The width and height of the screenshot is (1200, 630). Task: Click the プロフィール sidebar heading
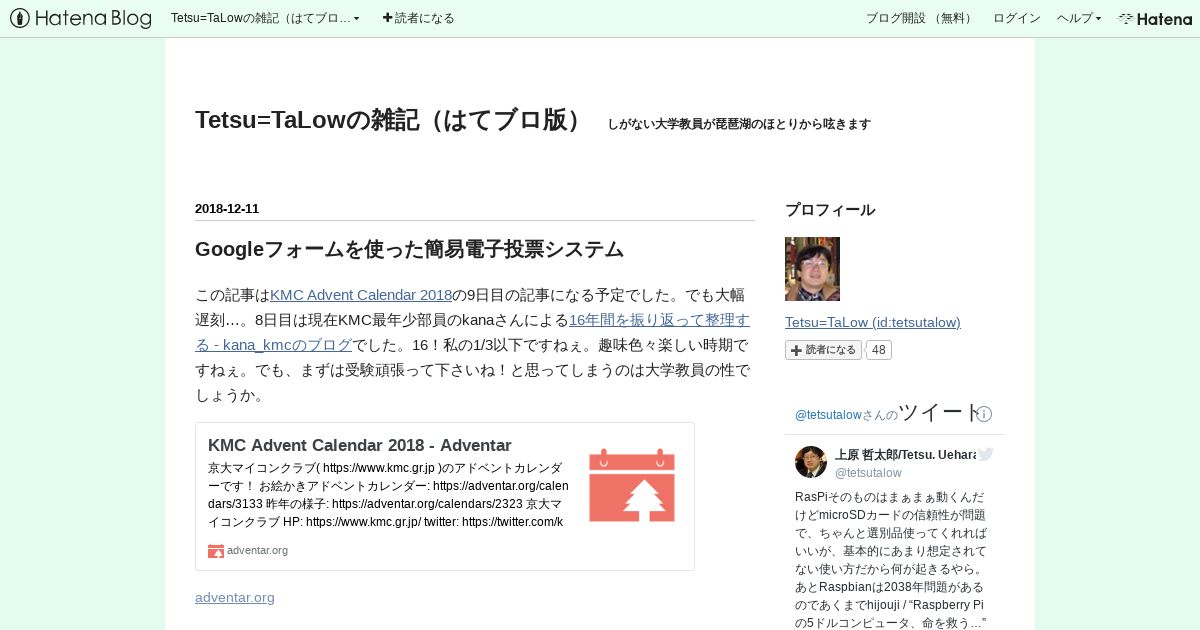pyautogui.click(x=830, y=210)
